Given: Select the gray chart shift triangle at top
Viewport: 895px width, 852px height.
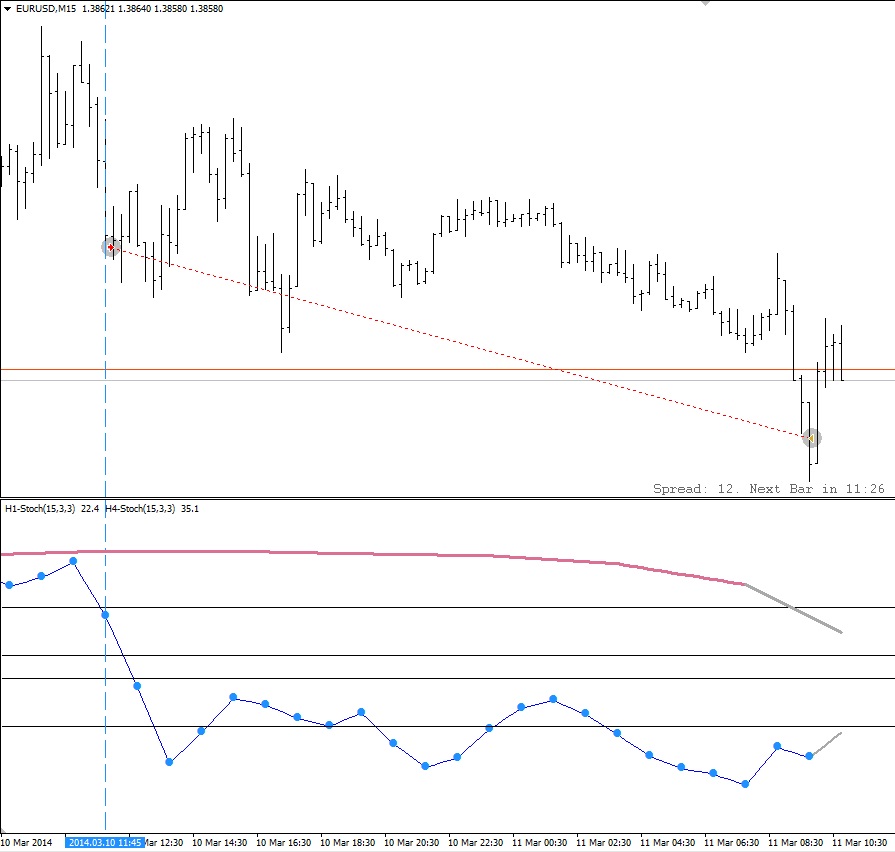Looking at the screenshot, I should [x=705, y=3].
